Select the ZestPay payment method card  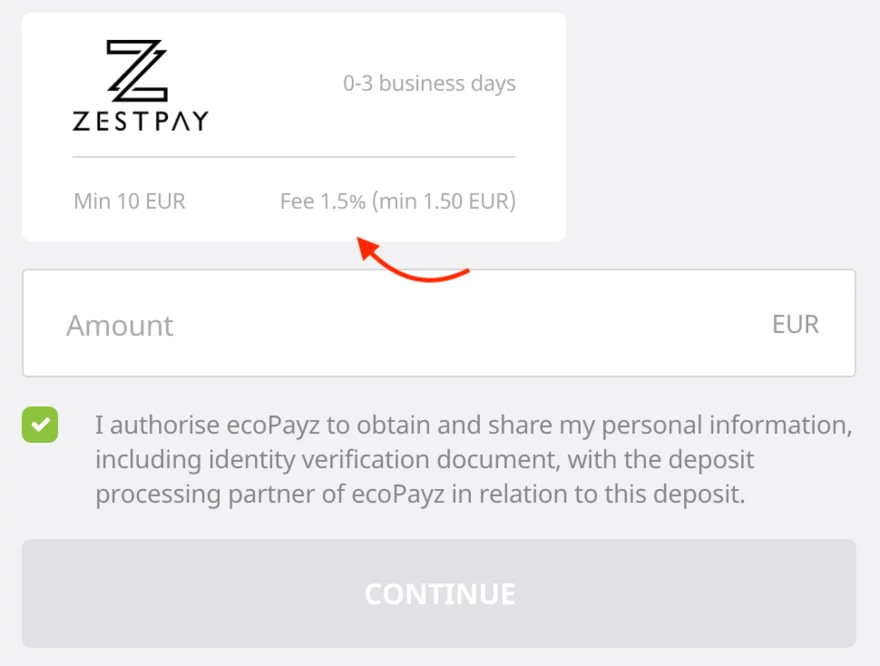(292, 125)
